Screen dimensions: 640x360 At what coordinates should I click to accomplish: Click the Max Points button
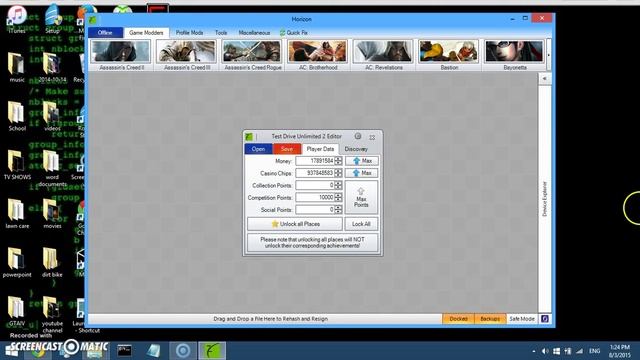tap(362, 198)
